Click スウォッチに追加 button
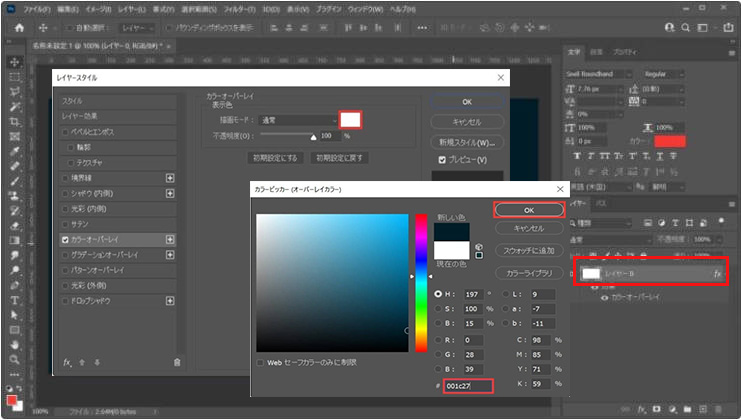The image size is (741, 420). [529, 250]
